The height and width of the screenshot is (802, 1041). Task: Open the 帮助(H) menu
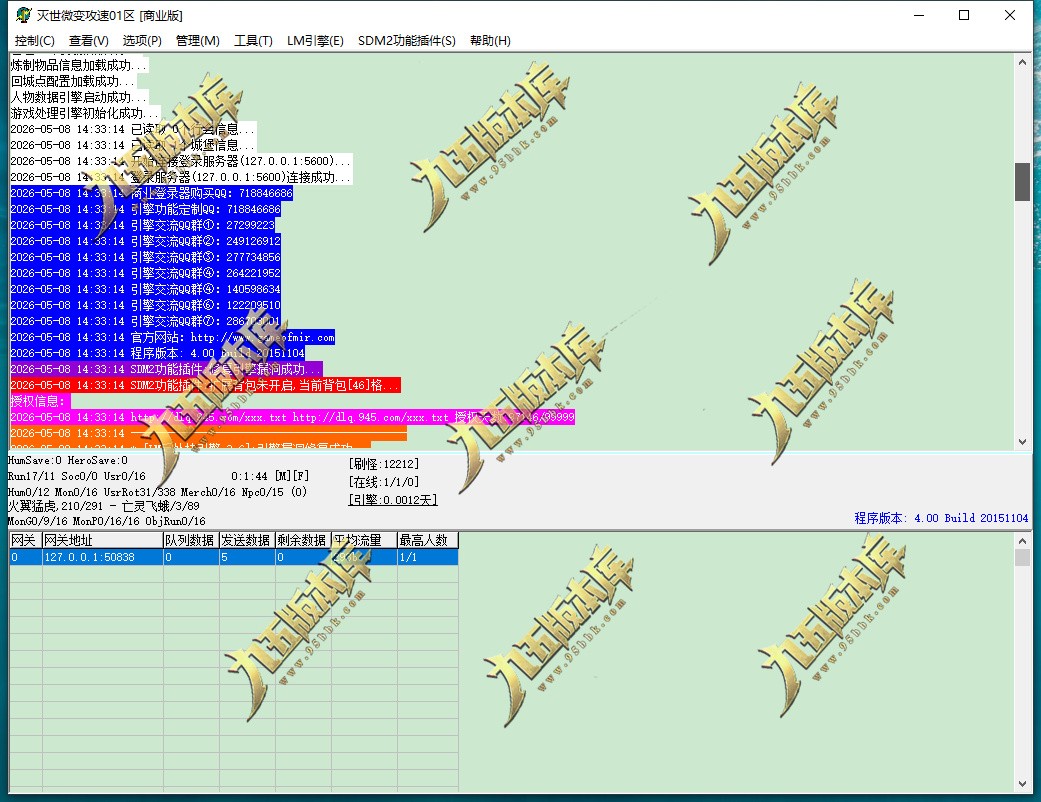tap(490, 40)
